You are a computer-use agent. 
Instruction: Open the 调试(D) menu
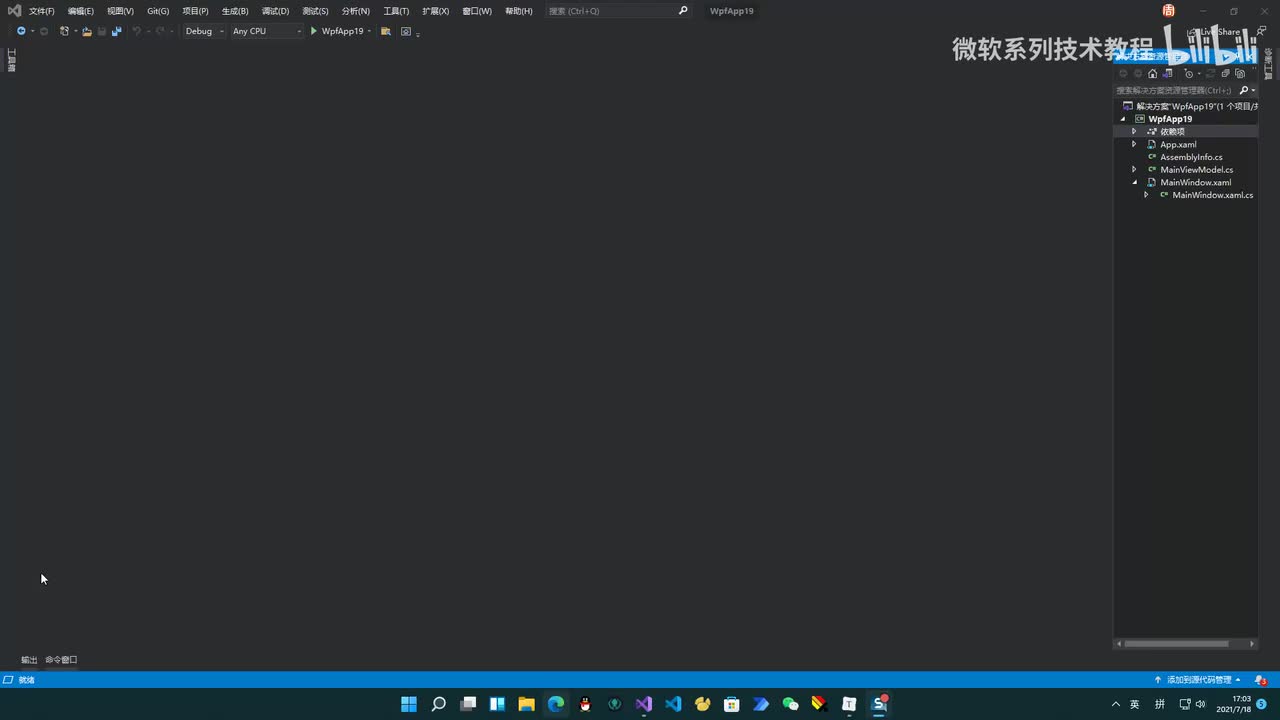(275, 11)
